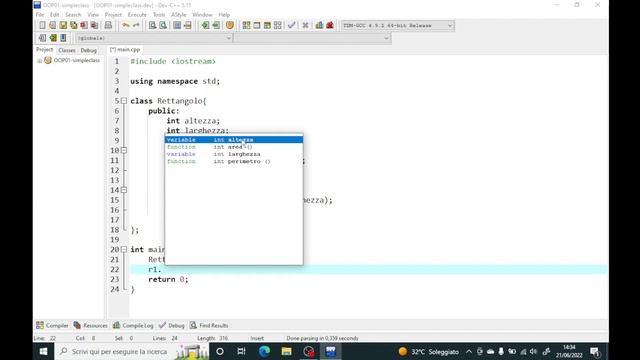Open Task View on the taskbar
Viewport: 640px width, 360px height.
point(241,351)
